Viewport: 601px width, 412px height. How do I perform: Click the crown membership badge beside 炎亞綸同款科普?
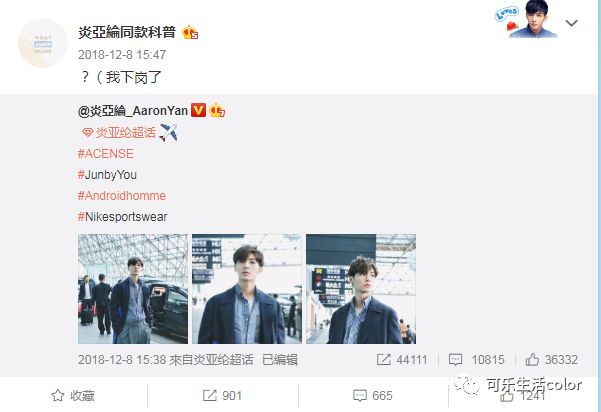point(190,33)
